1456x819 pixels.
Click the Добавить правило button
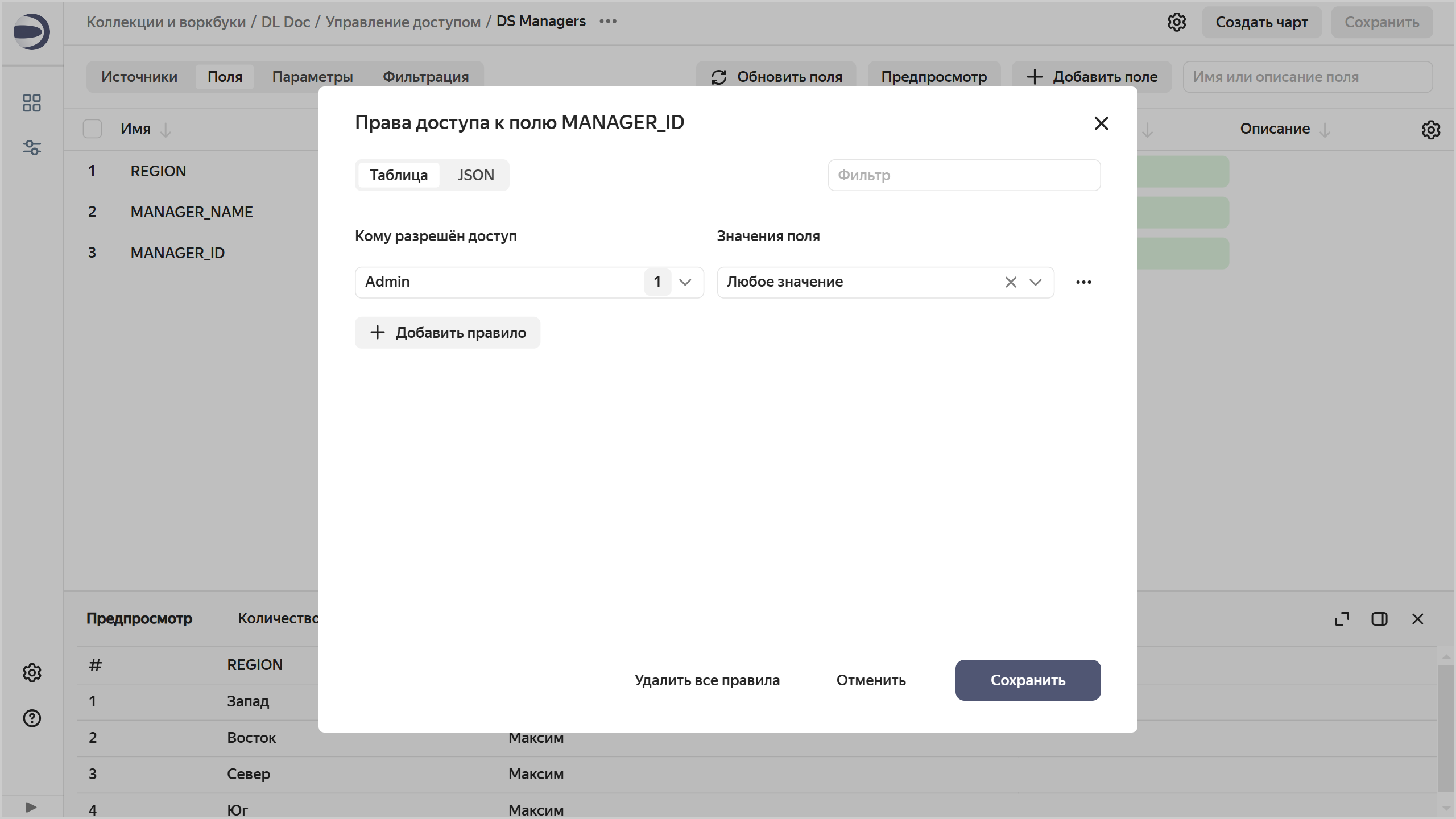(448, 332)
